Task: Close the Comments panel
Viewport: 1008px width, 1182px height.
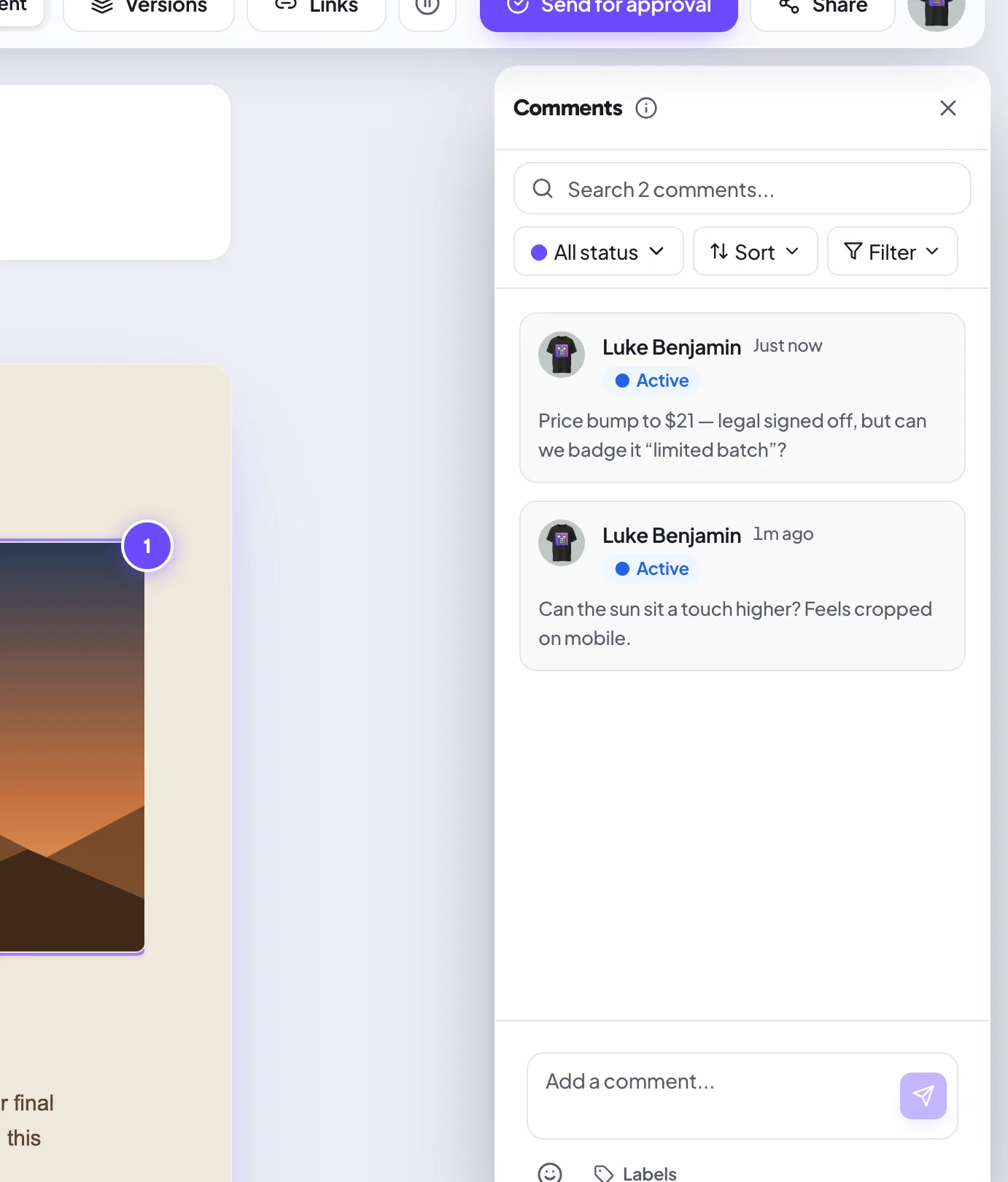Action: (948, 108)
